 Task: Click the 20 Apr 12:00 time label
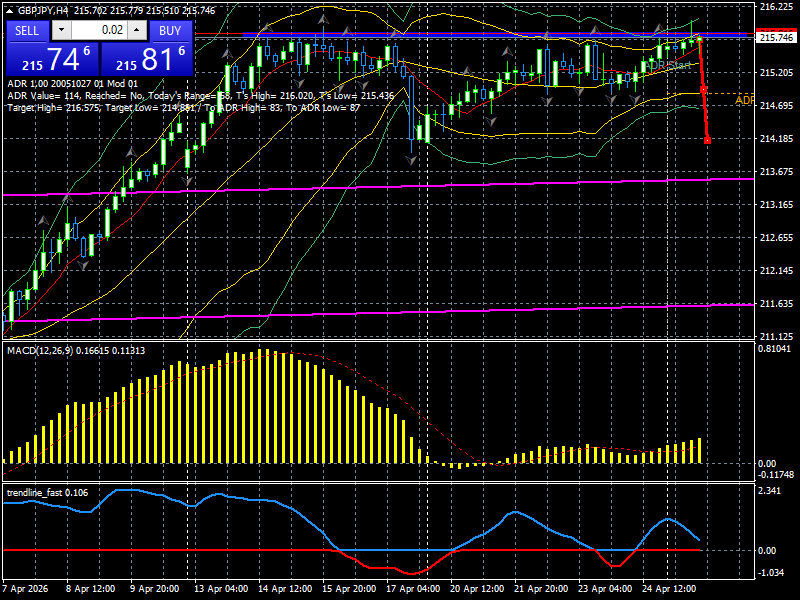click(x=477, y=589)
